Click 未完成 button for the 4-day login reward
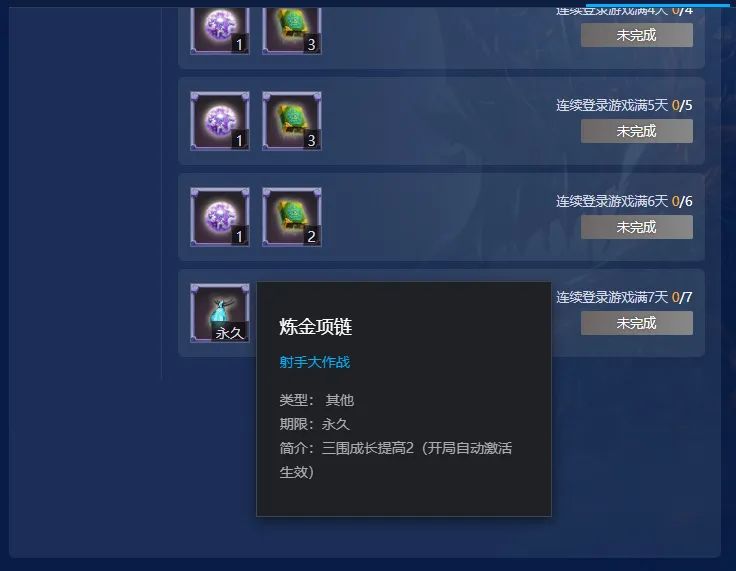Image resolution: width=736 pixels, height=571 pixels. [636, 35]
